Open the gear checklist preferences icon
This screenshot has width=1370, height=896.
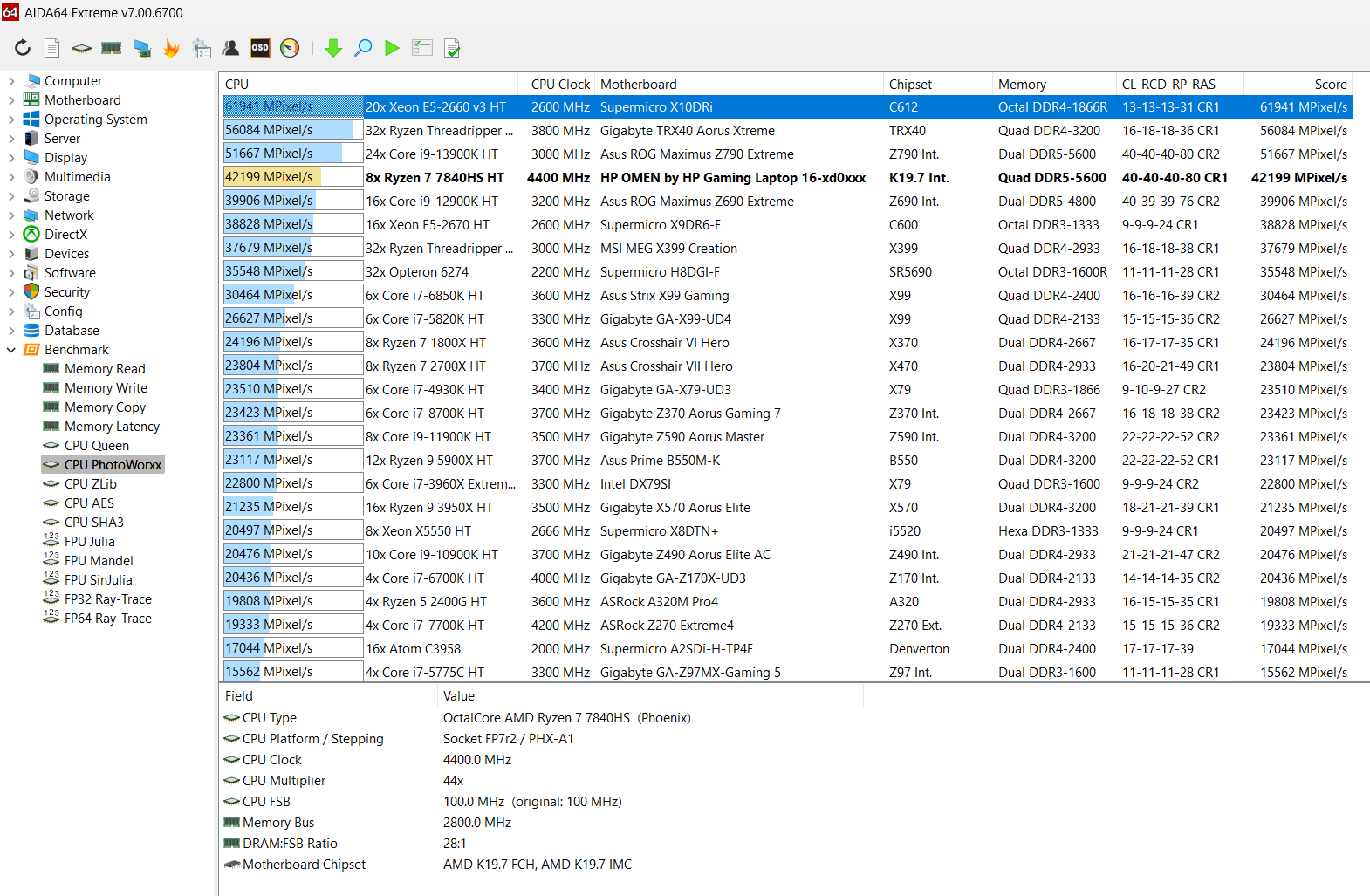click(202, 48)
